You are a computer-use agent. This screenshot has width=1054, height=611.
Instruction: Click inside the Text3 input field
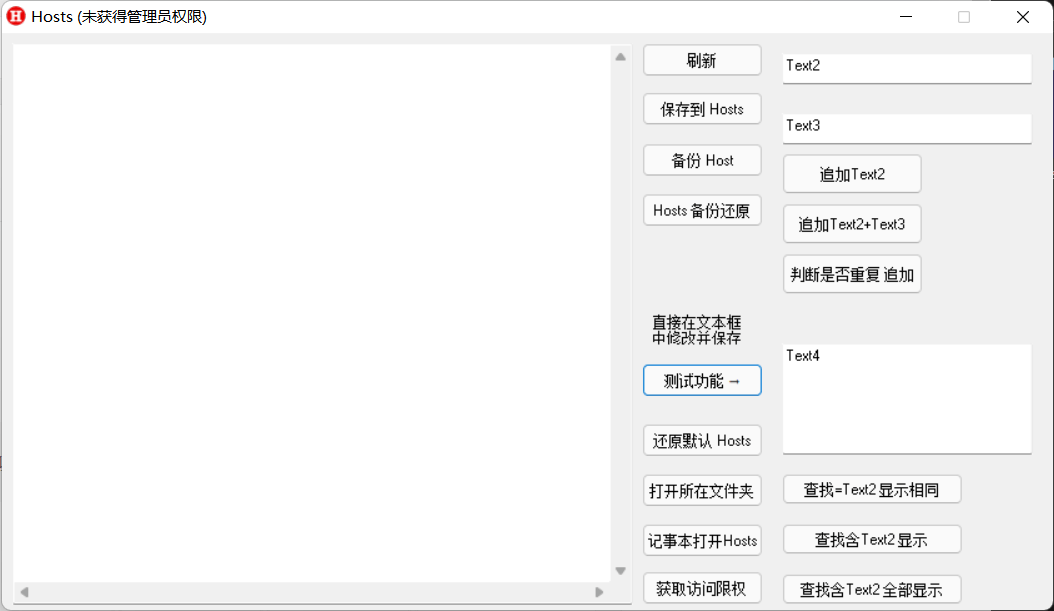[905, 128]
